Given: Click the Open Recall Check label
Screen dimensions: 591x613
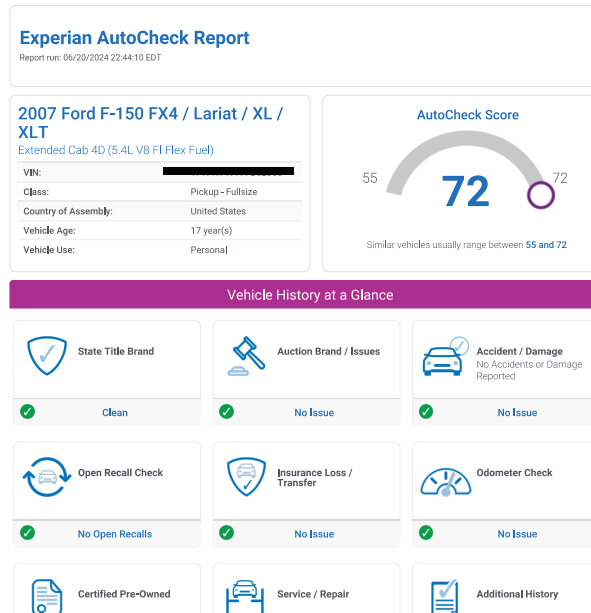Looking at the screenshot, I should coord(120,473).
